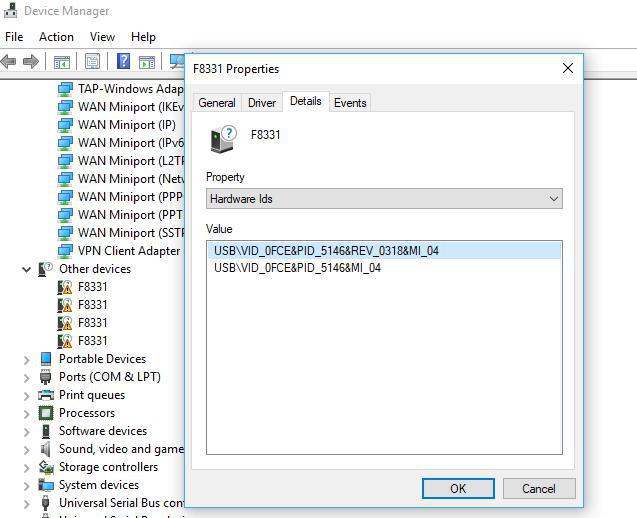
Task: Switch to the General tab
Action: tap(217, 103)
